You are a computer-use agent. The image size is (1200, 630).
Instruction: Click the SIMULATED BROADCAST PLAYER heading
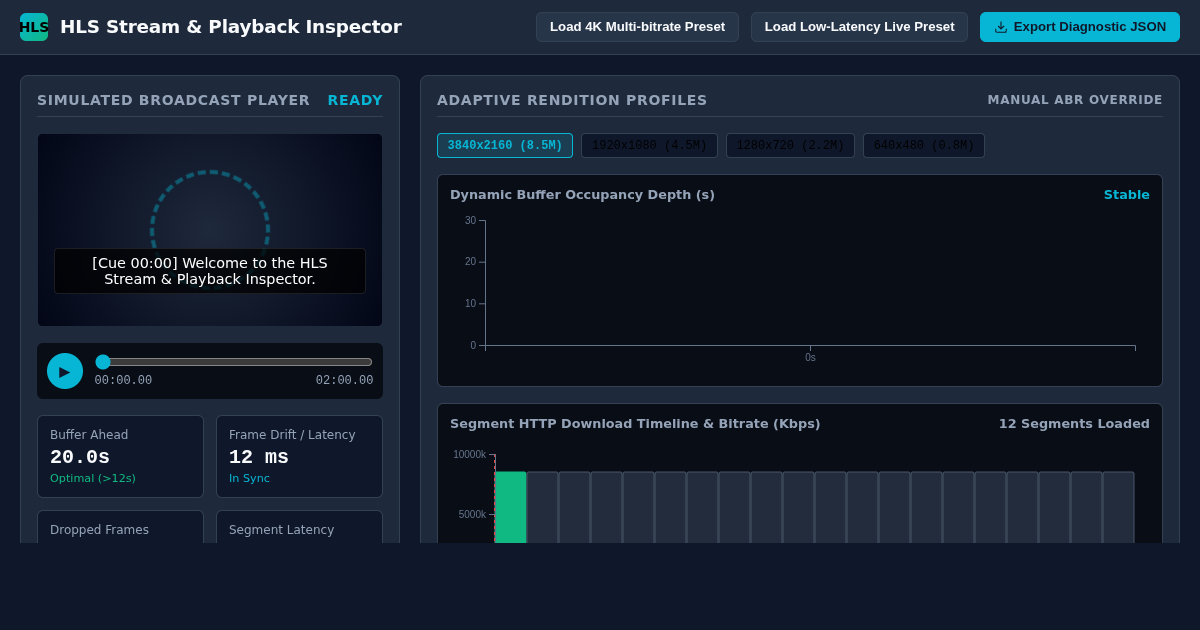(174, 100)
